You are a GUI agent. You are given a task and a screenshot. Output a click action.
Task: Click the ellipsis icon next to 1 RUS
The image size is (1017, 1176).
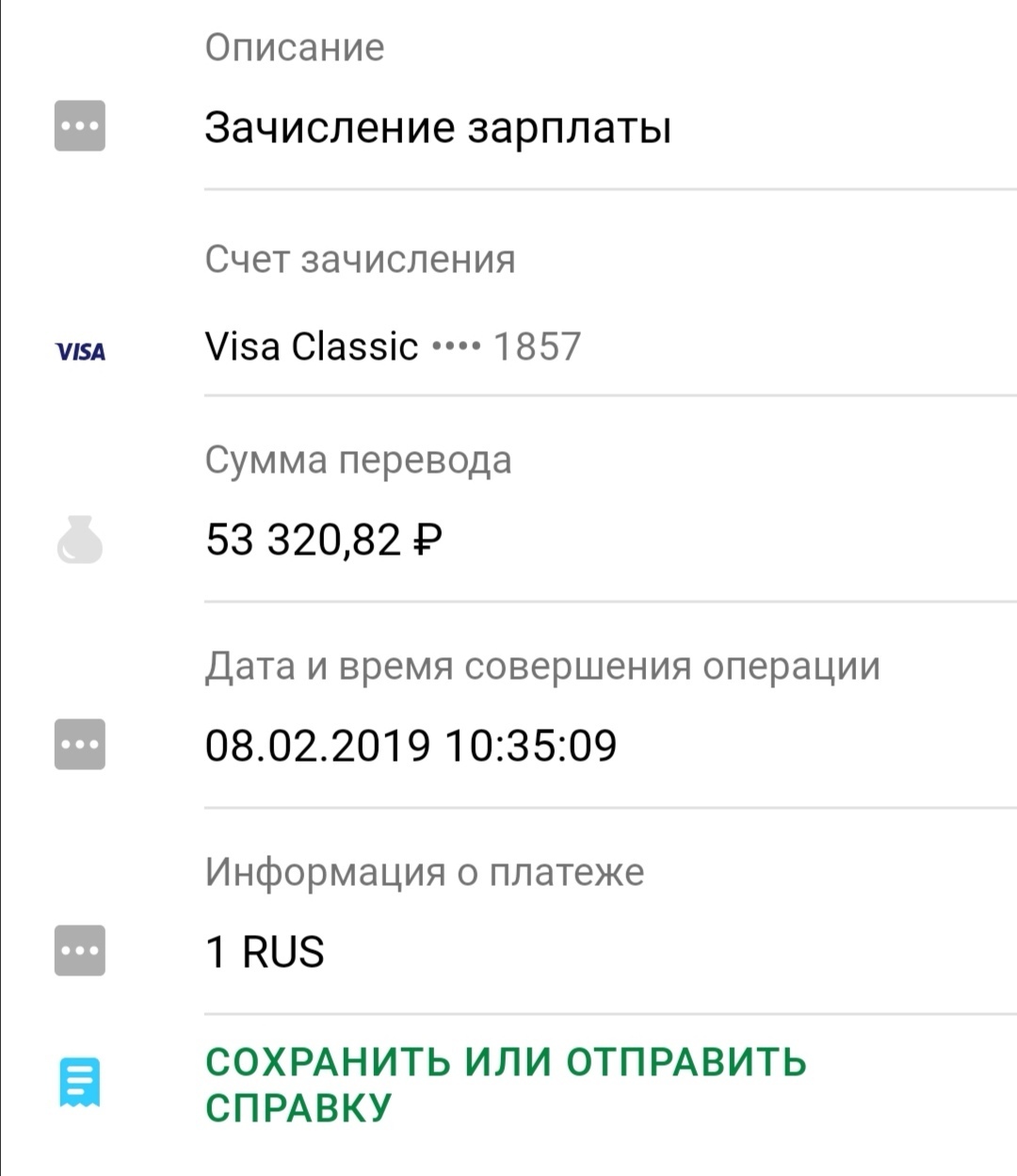click(80, 951)
